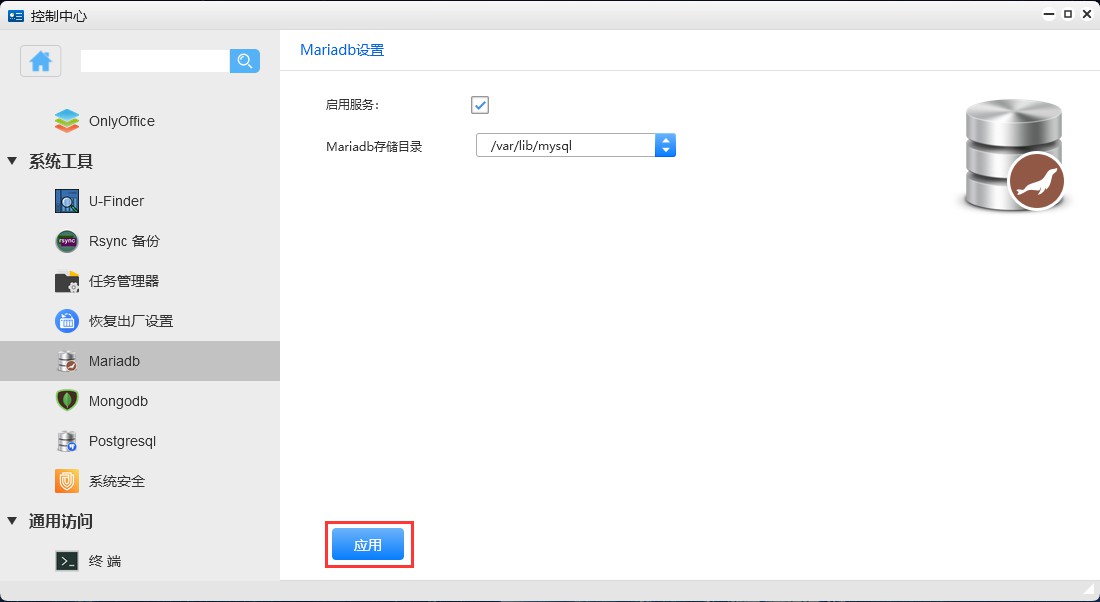Toggle the 启用服务 checkbox
The image size is (1100, 602).
[x=480, y=105]
